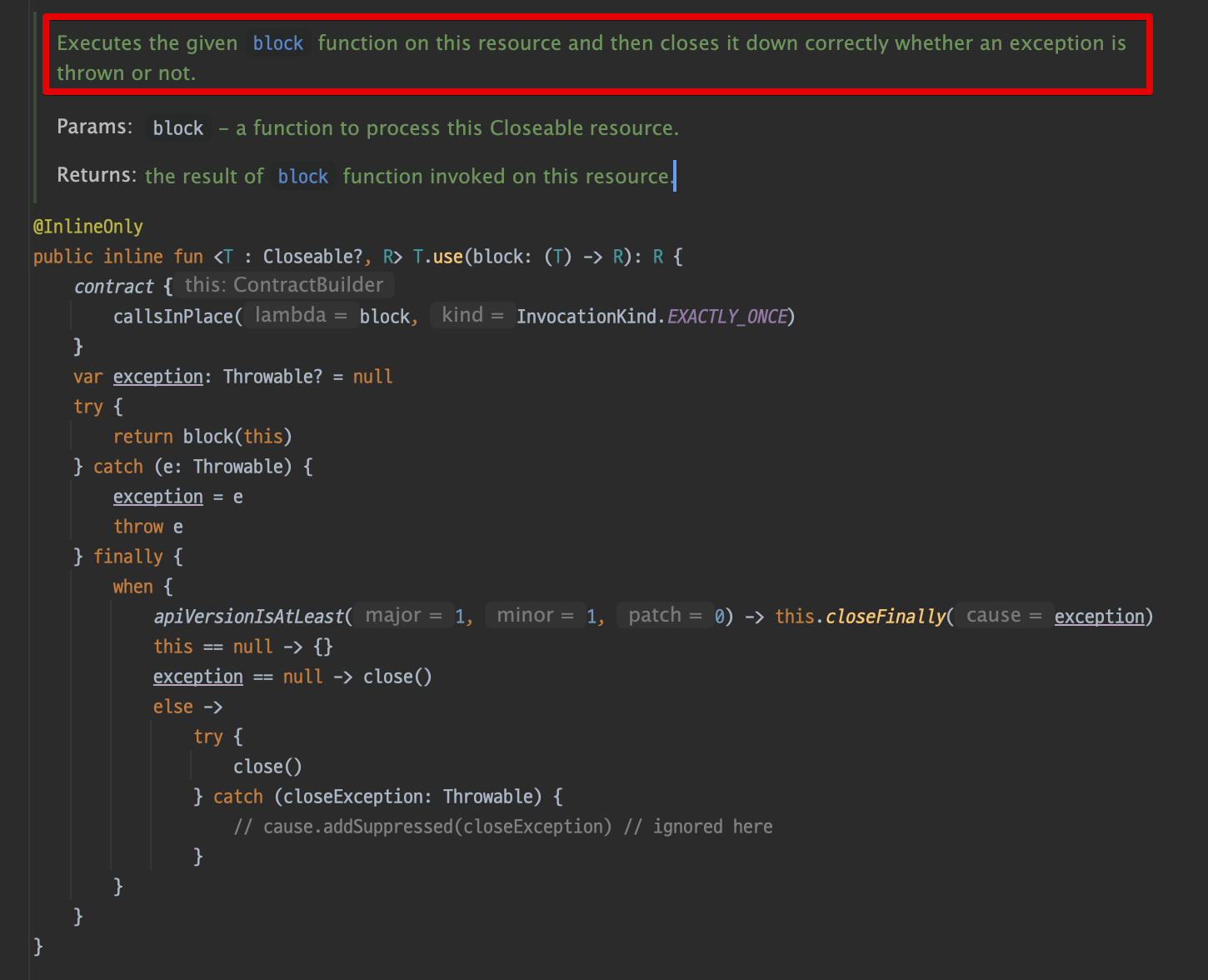Viewport: 1208px width, 980px height.
Task: Click the "// ignored here" comment
Action: pyautogui.click(x=698, y=827)
